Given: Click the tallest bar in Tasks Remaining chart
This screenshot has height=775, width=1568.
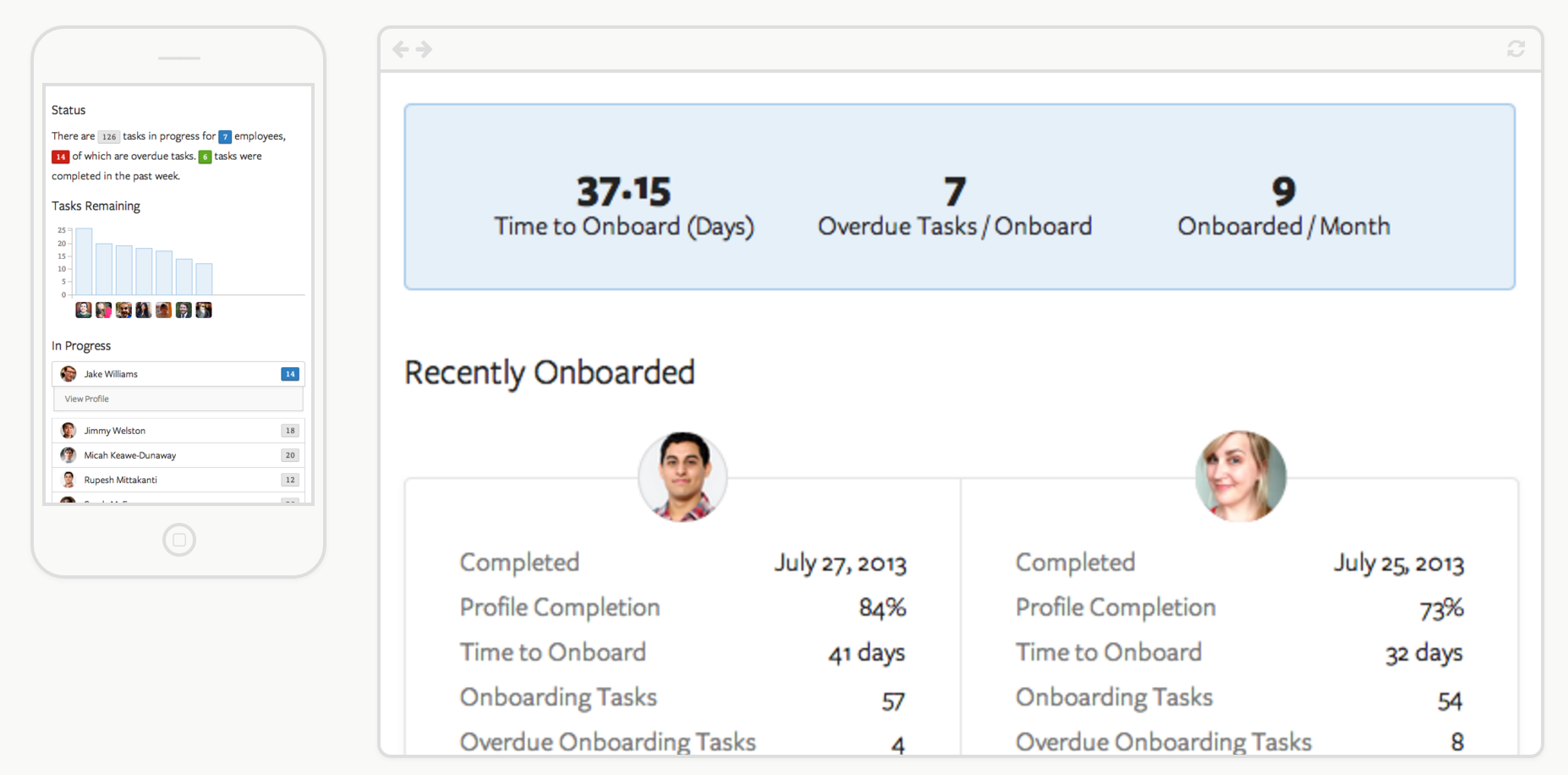Looking at the screenshot, I should 84,261.
